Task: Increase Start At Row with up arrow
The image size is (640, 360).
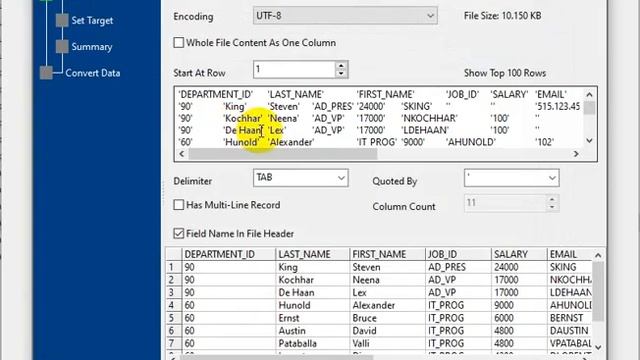Action: coord(341,65)
